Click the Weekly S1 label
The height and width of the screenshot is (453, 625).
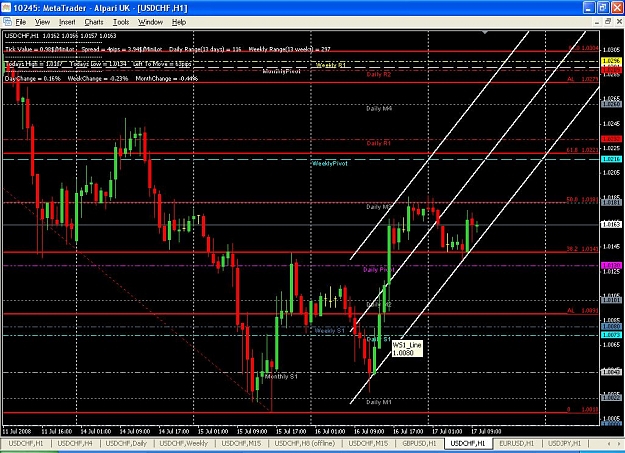329,331
